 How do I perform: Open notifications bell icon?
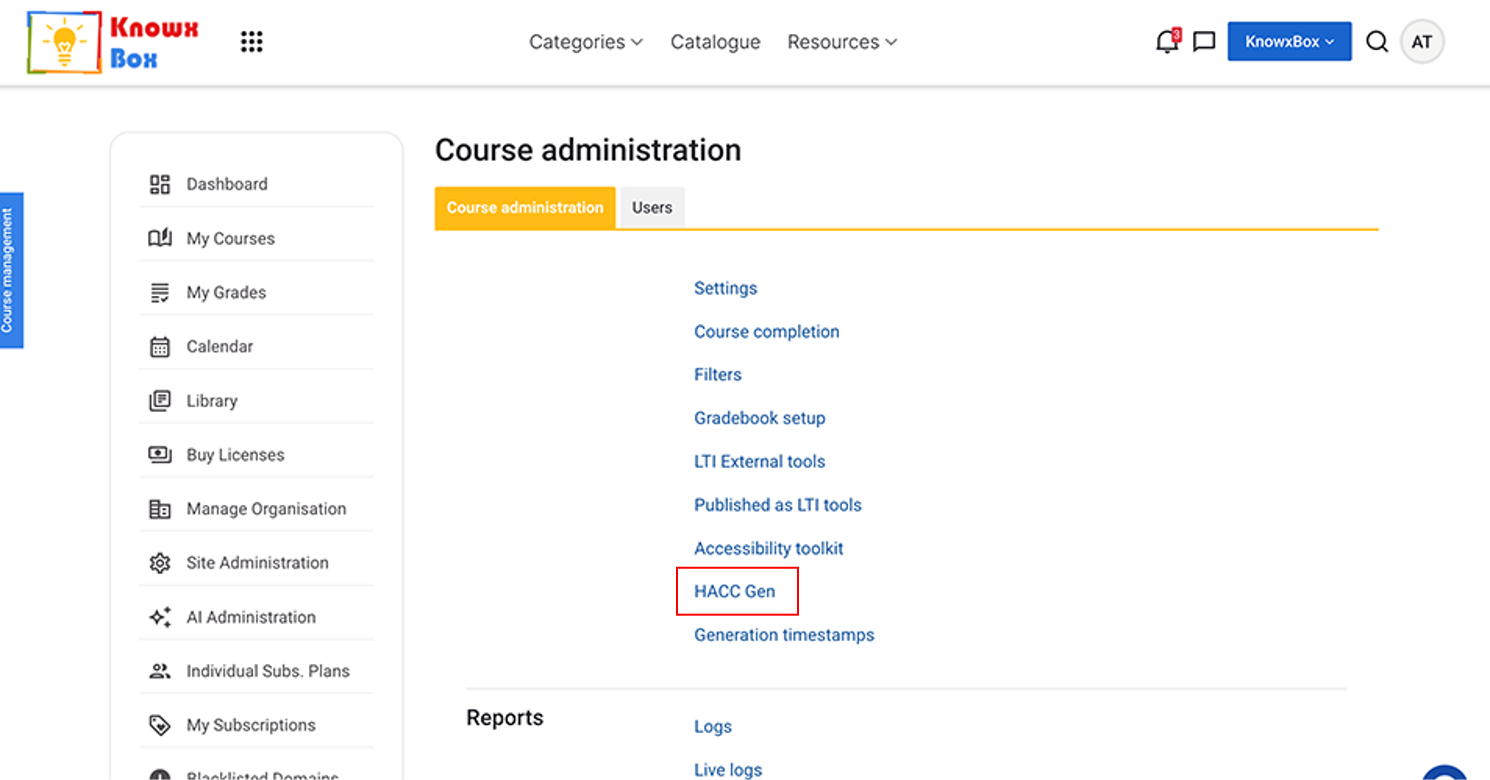click(1167, 42)
